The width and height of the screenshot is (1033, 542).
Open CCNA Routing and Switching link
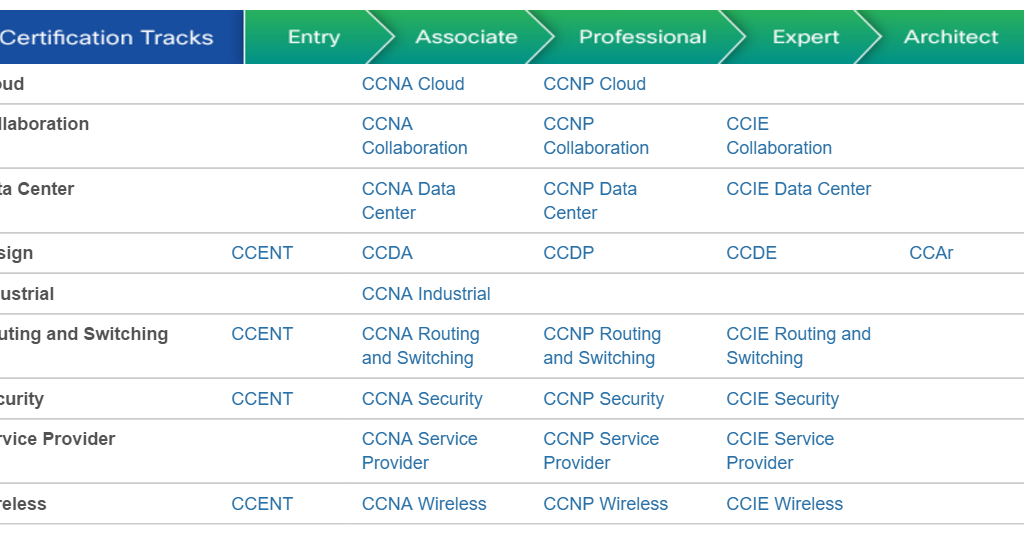point(420,346)
